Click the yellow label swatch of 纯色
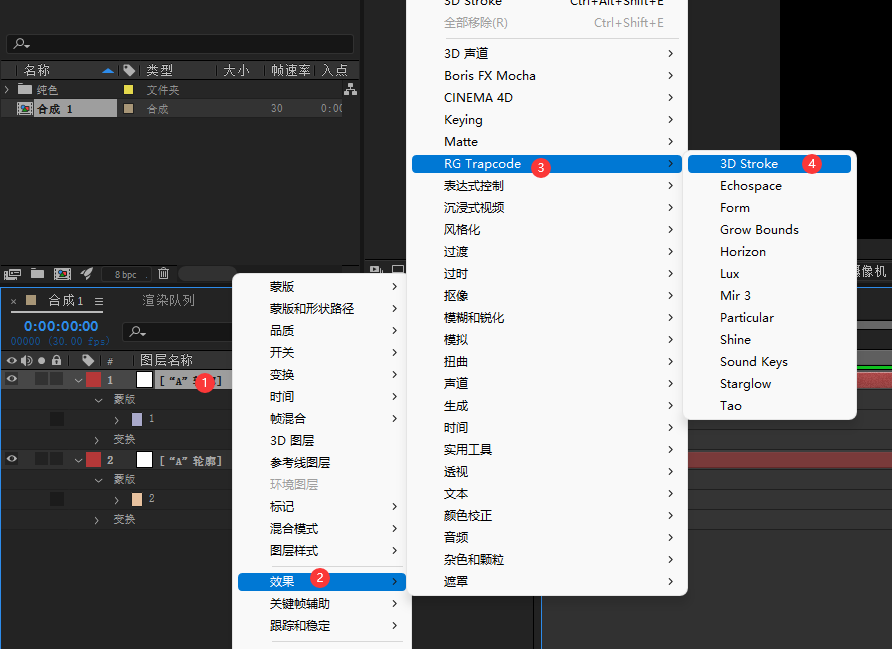This screenshot has height=649, width=892. pos(129,89)
